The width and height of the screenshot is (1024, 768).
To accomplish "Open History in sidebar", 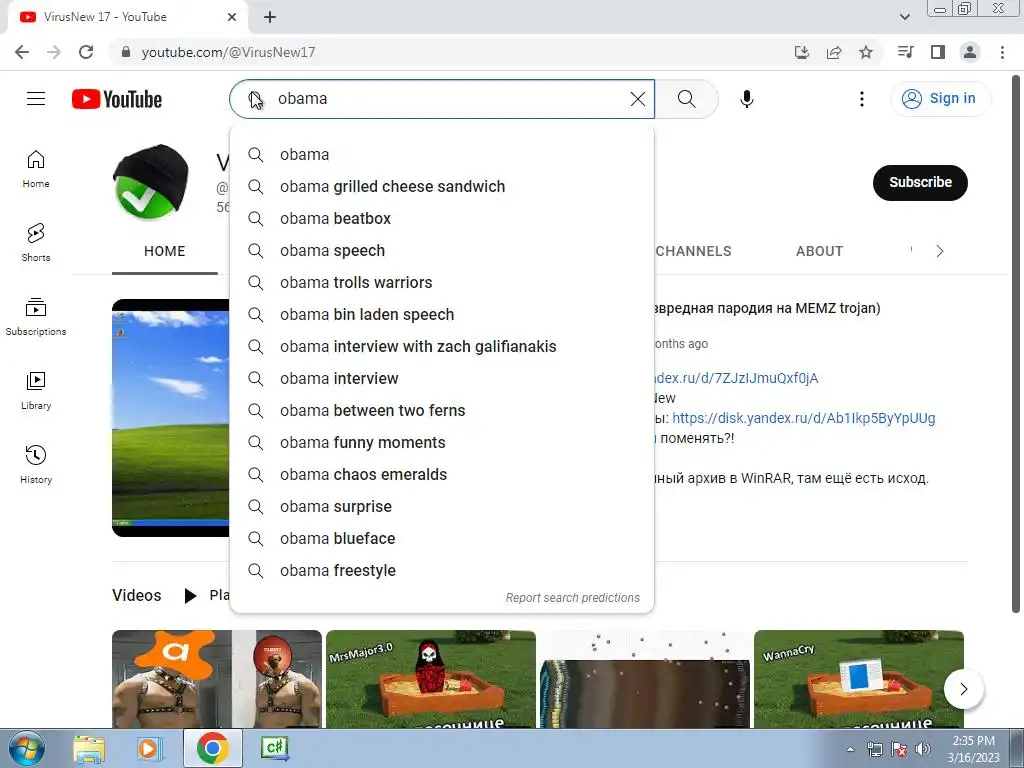I will tap(36, 464).
